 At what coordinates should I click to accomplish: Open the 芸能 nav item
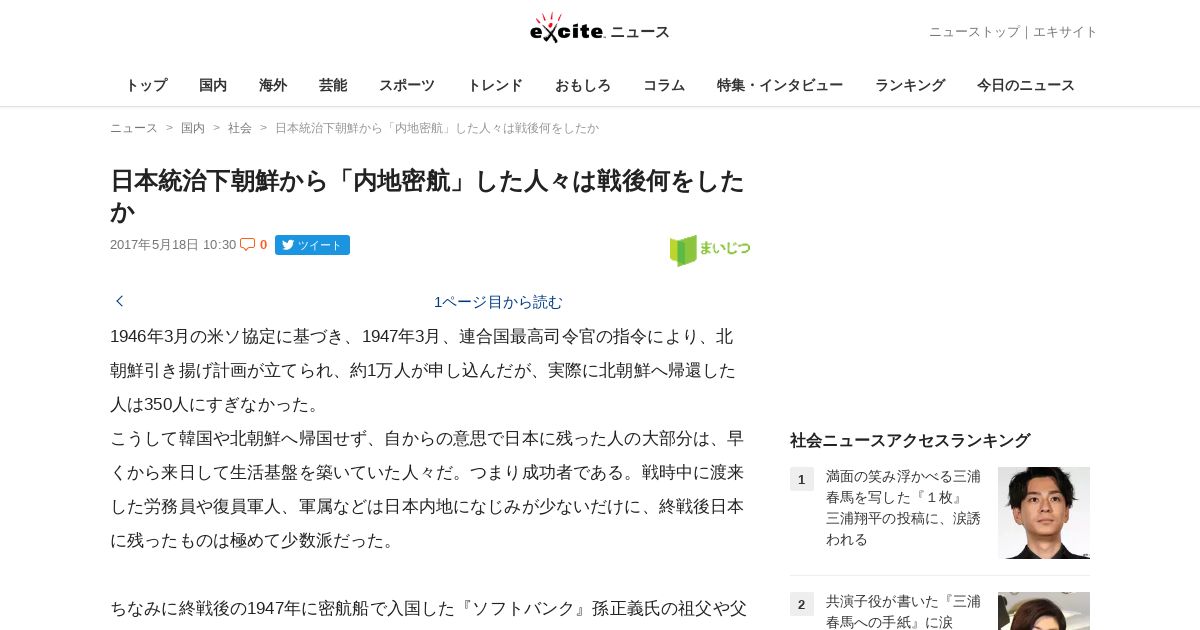tap(333, 85)
